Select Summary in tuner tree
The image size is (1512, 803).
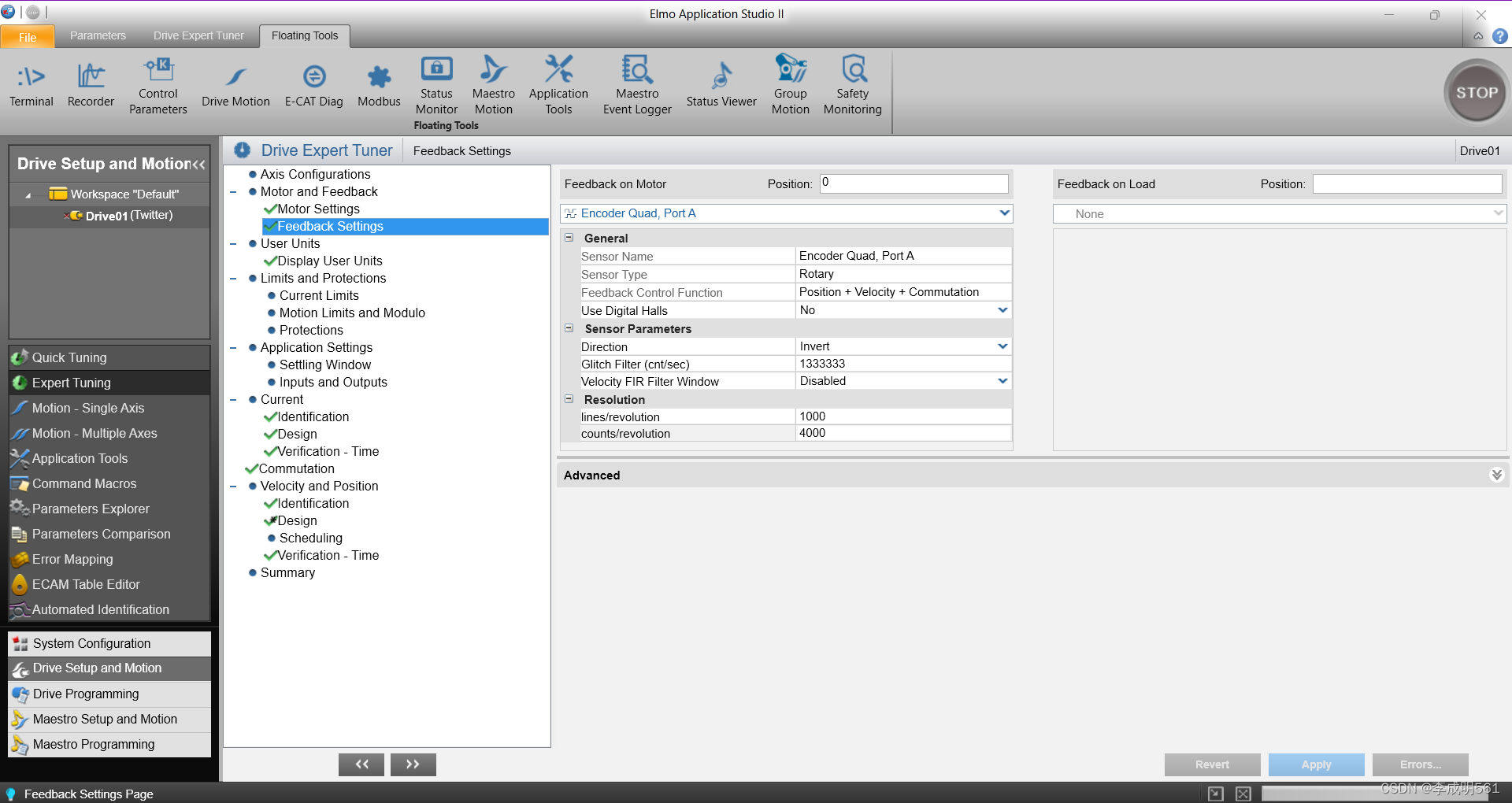[x=287, y=572]
